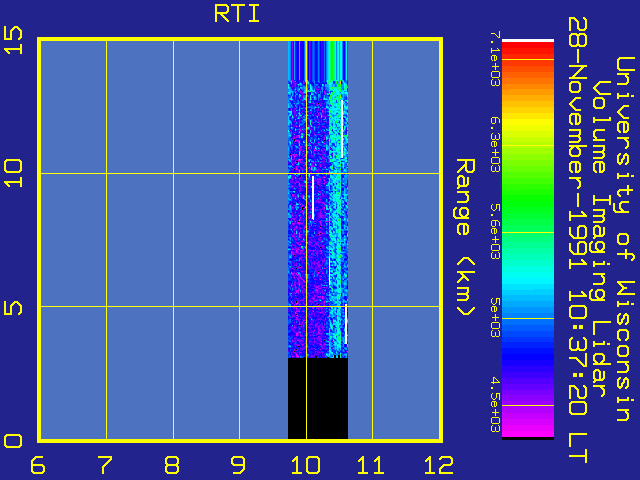Click the 5.6e+03 colorbar label
Viewport: 640px width, 480px height.
point(495,232)
